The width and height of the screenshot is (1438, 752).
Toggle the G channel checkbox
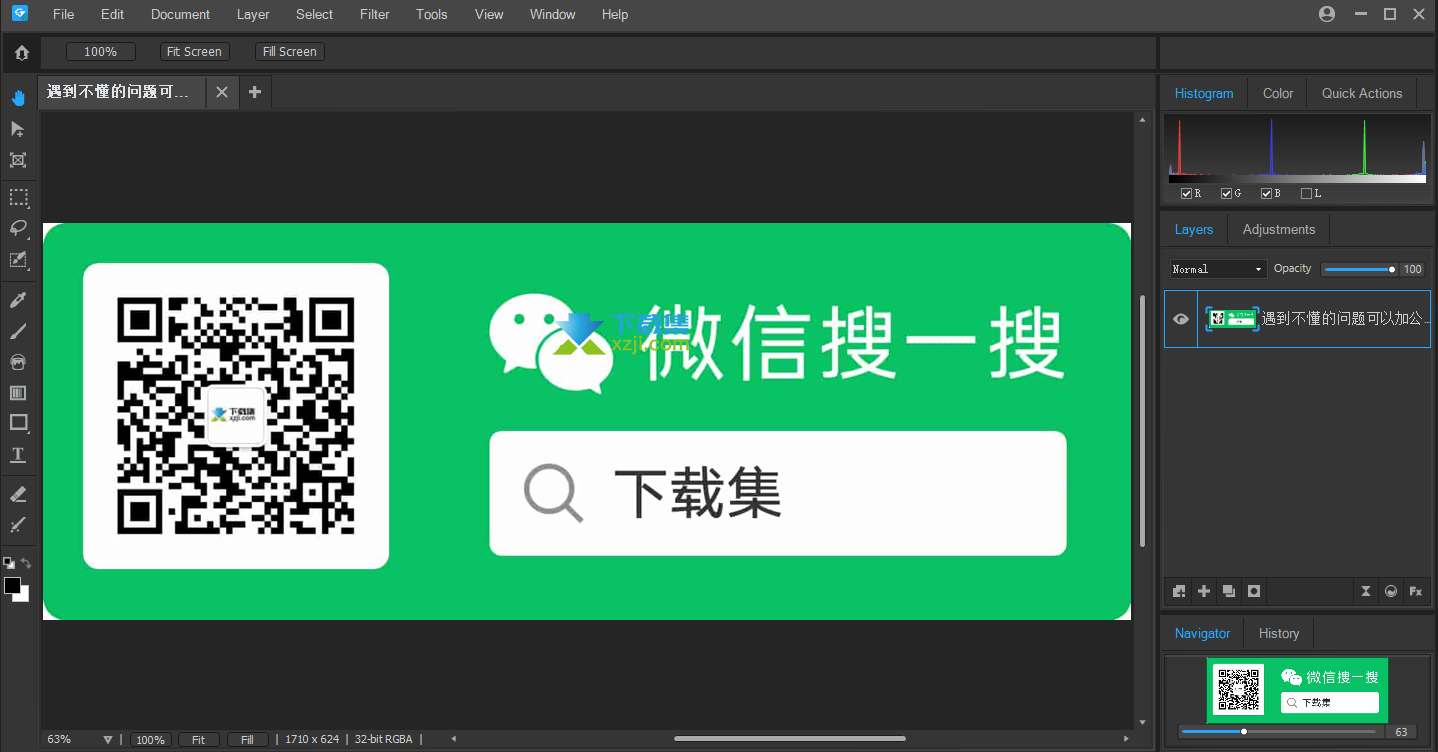pyautogui.click(x=1226, y=193)
